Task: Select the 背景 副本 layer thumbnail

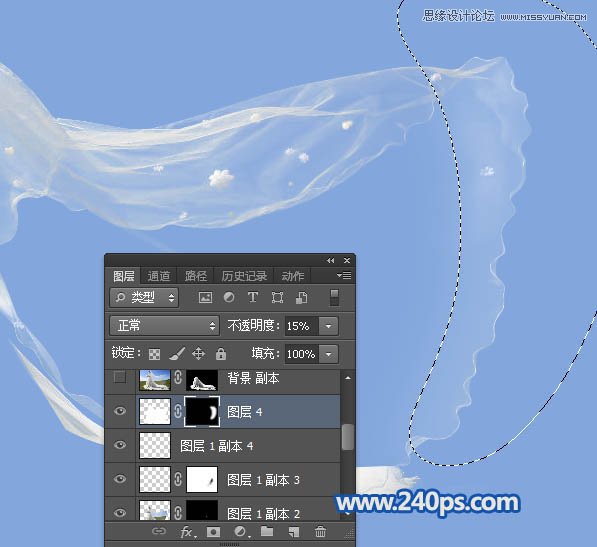Action: pyautogui.click(x=155, y=380)
